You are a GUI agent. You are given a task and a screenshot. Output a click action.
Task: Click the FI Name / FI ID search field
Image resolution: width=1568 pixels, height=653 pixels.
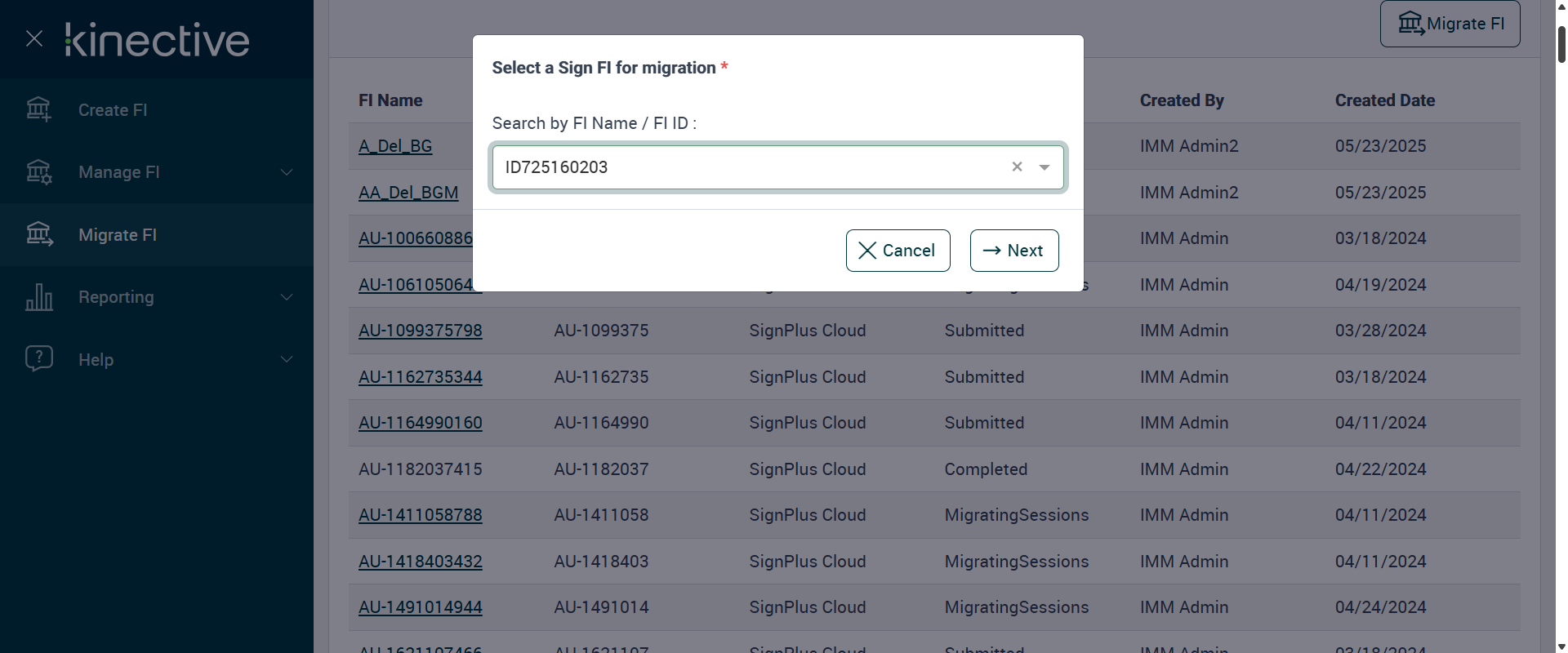[x=751, y=167]
